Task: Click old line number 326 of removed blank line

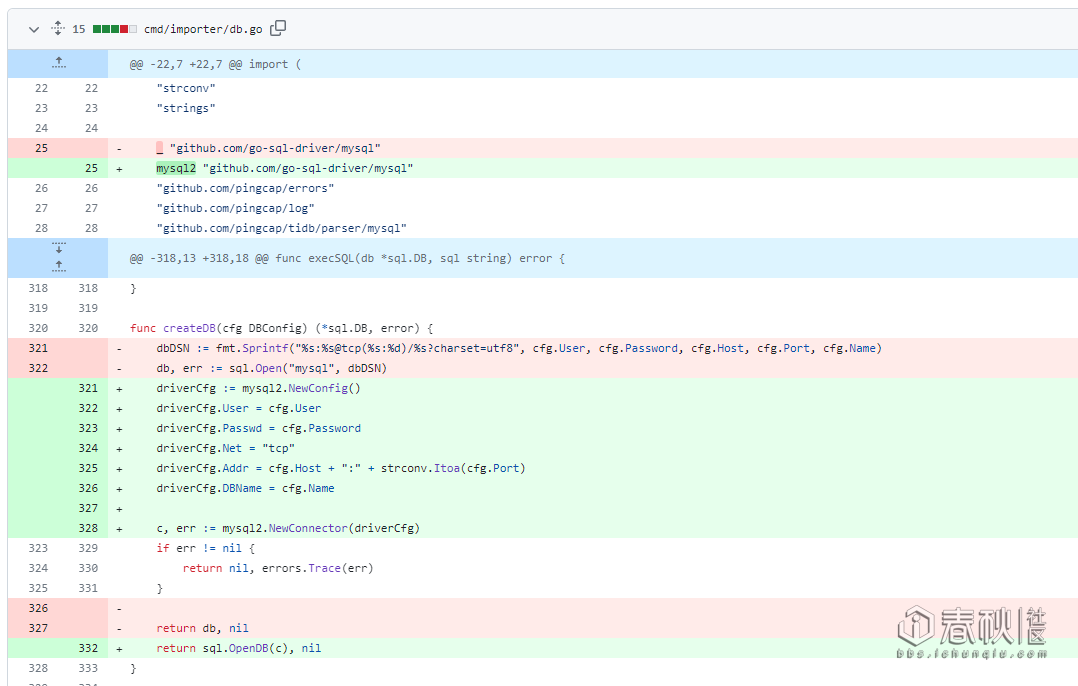Action: 38,608
